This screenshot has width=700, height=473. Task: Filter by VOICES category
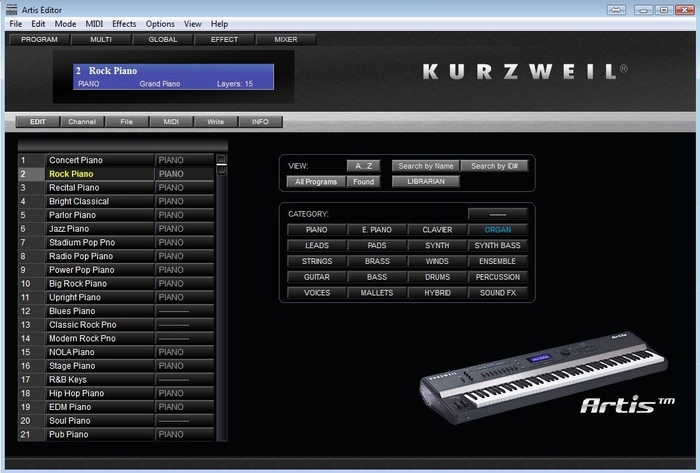[x=317, y=293]
